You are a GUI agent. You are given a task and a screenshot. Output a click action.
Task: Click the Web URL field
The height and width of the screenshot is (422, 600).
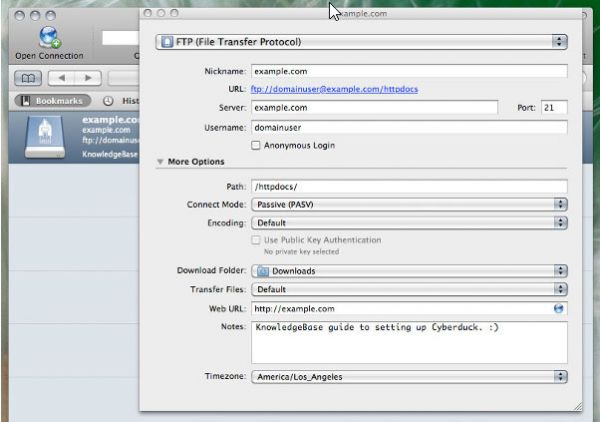(409, 309)
